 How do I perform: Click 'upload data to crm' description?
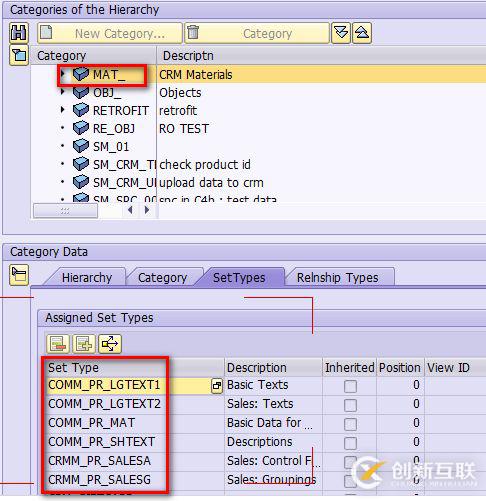(x=211, y=183)
